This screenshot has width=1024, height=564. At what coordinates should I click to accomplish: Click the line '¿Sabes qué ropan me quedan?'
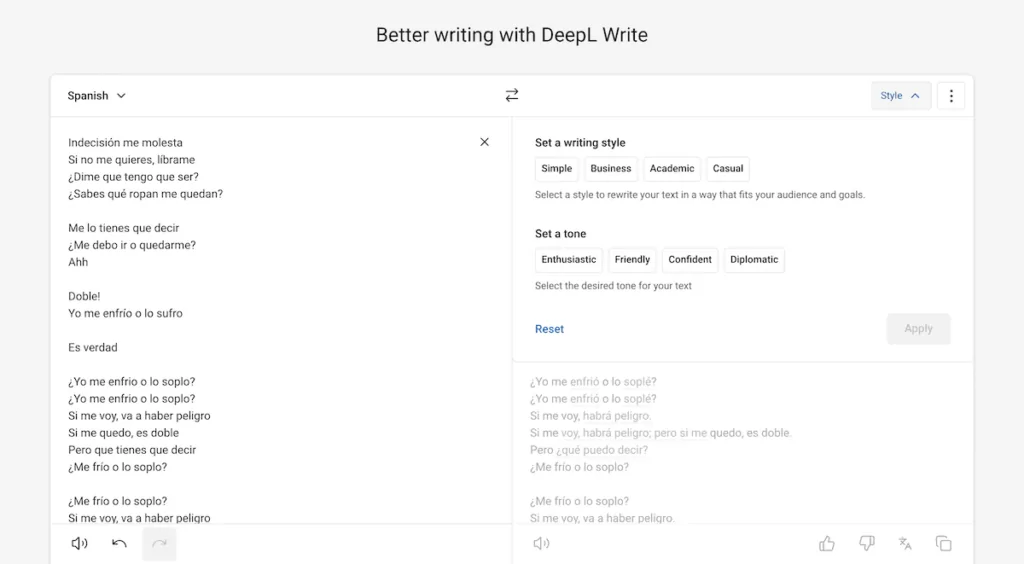click(x=146, y=193)
